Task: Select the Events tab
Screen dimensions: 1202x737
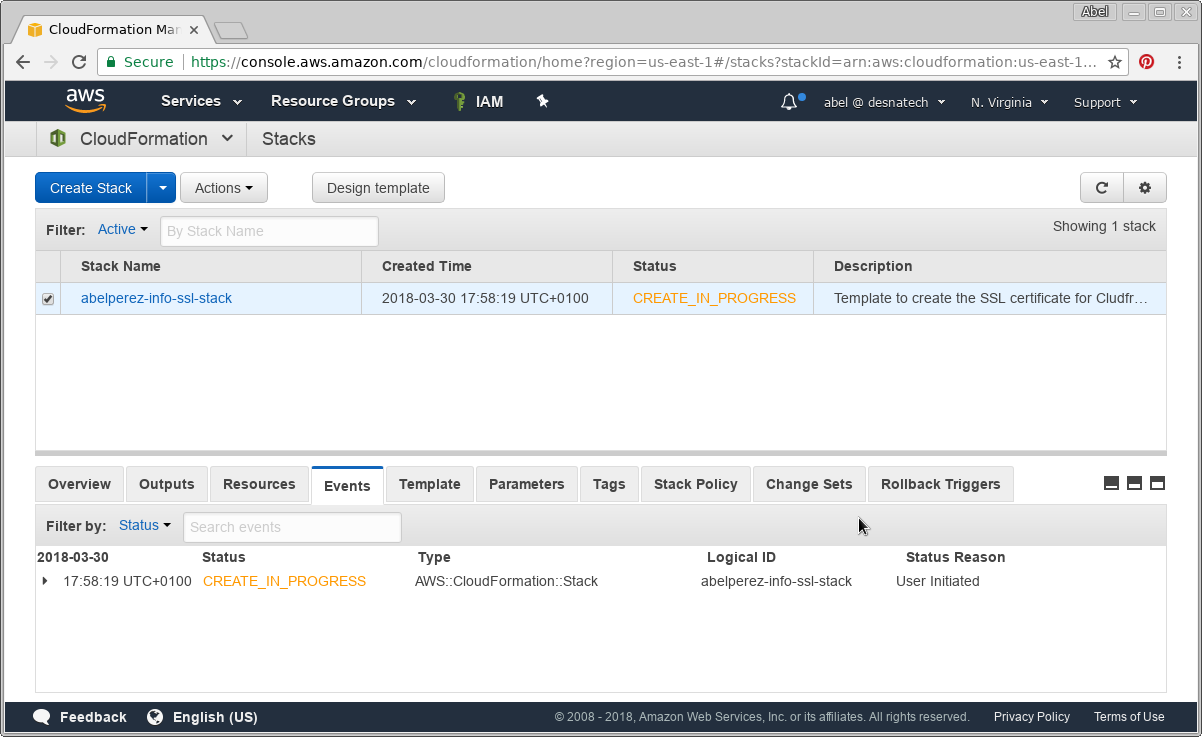Action: (x=347, y=486)
